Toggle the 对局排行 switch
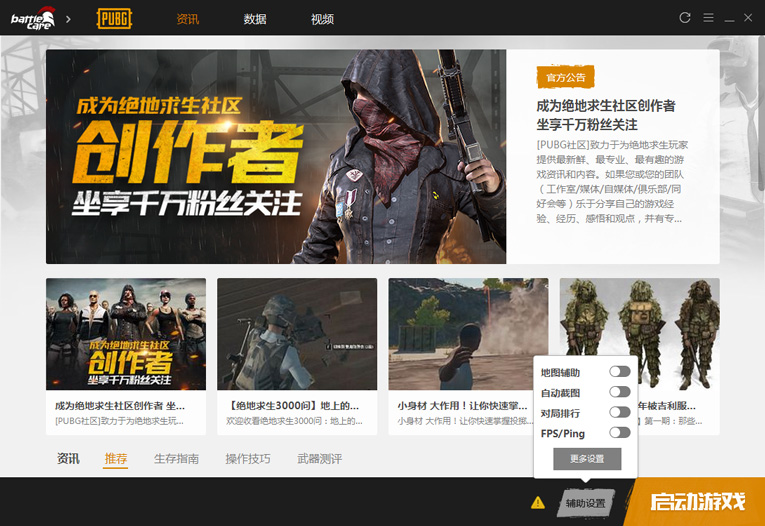This screenshot has width=765, height=526. pyautogui.click(x=620, y=412)
